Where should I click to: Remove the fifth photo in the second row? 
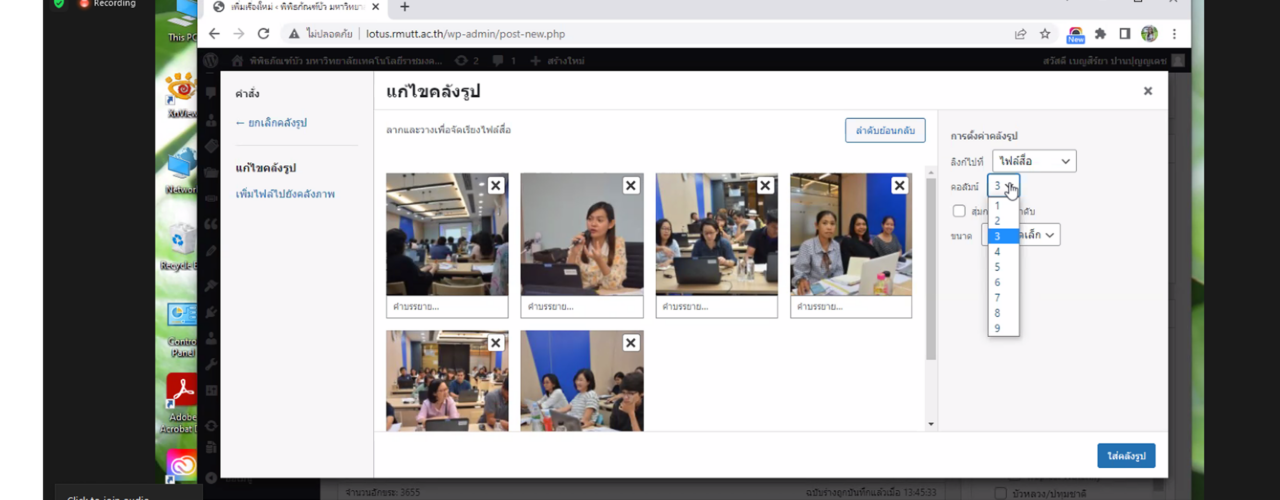(496, 343)
